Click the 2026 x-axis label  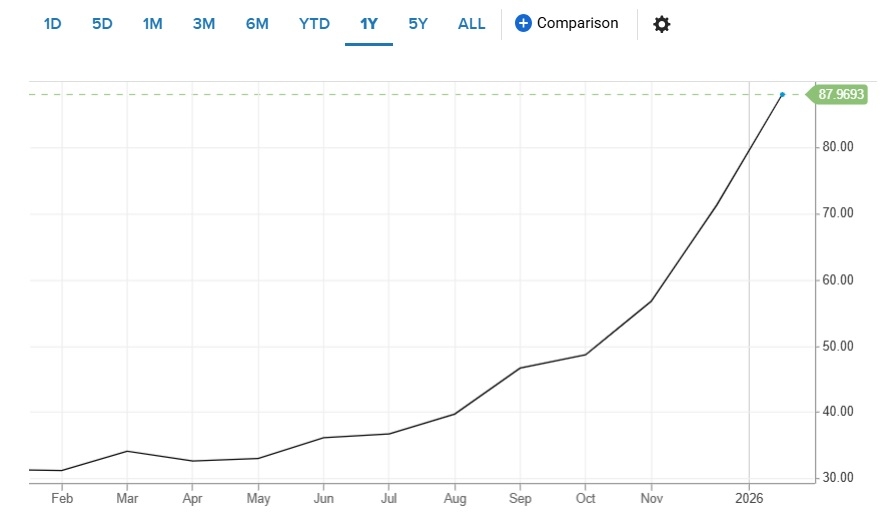pos(749,498)
